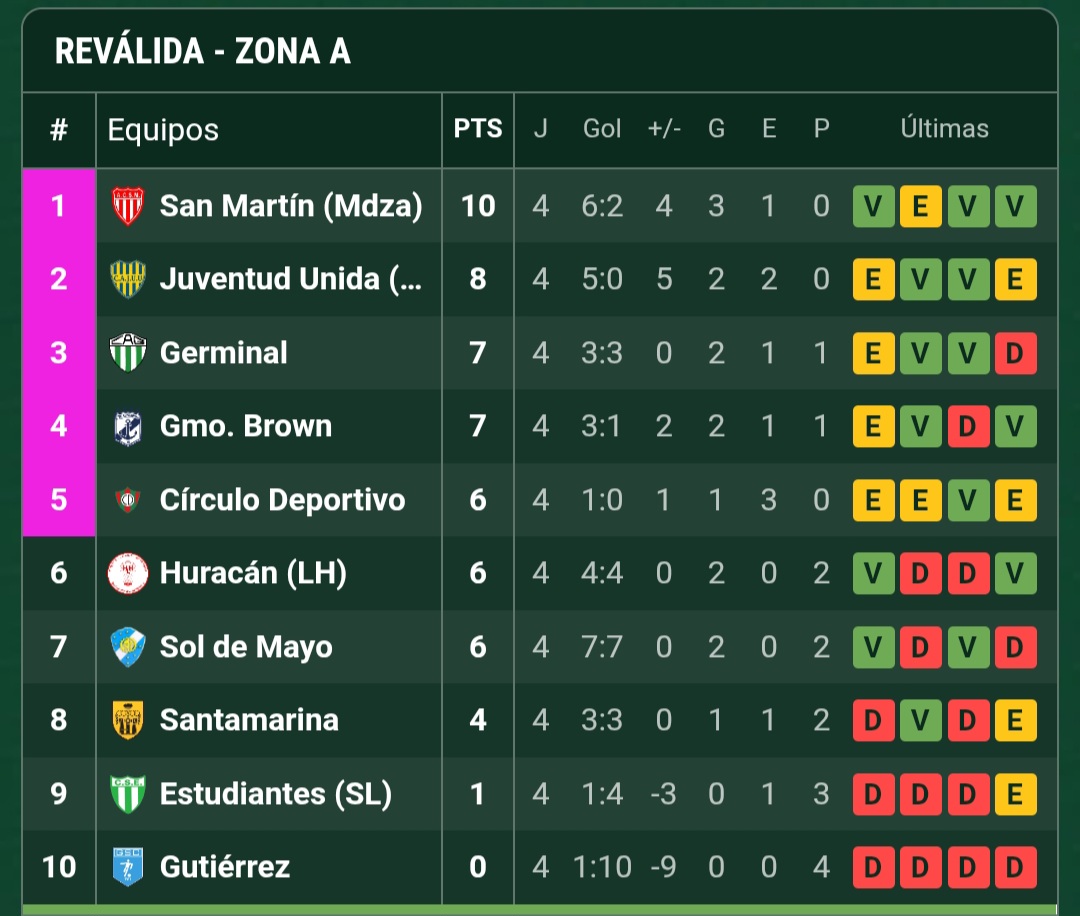Click the Juventud Unida team crest

click(127, 279)
